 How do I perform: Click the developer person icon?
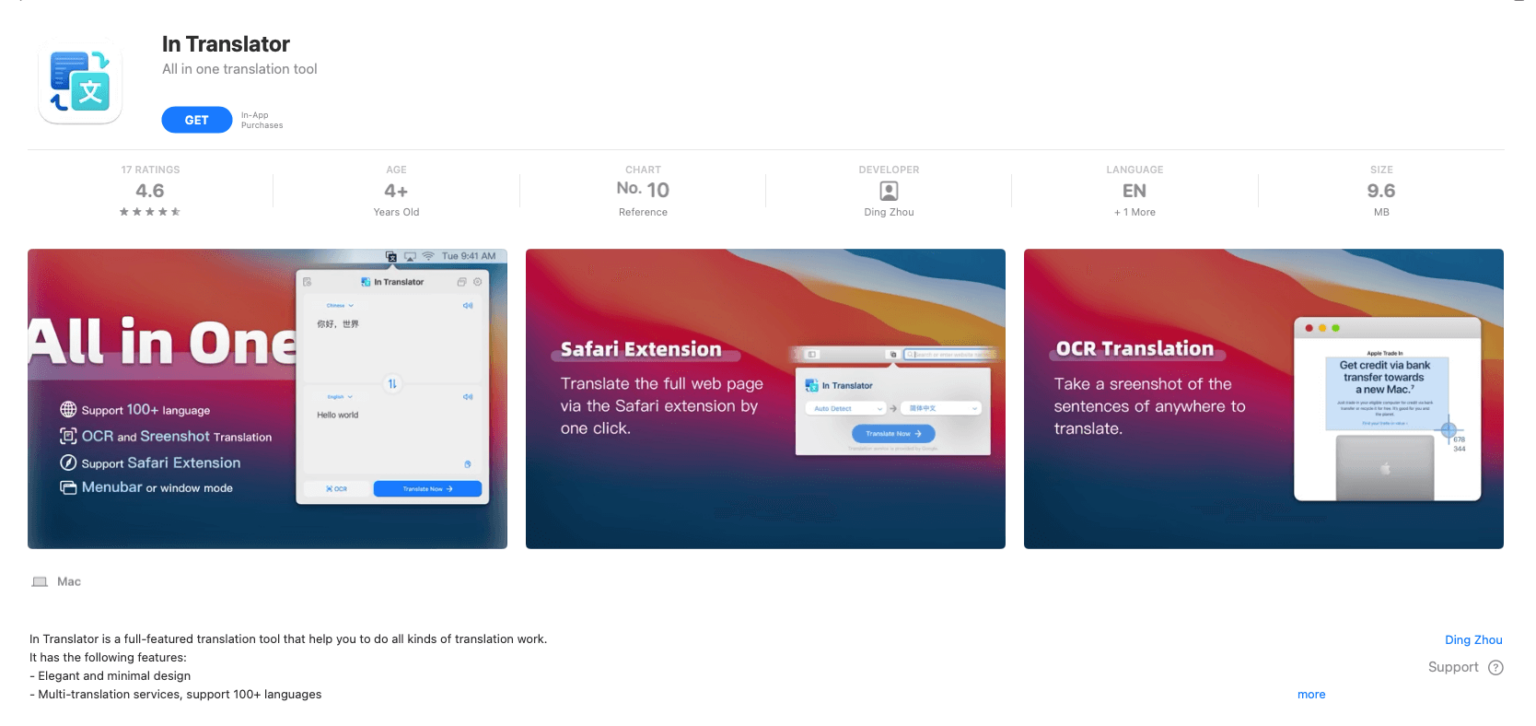click(888, 191)
